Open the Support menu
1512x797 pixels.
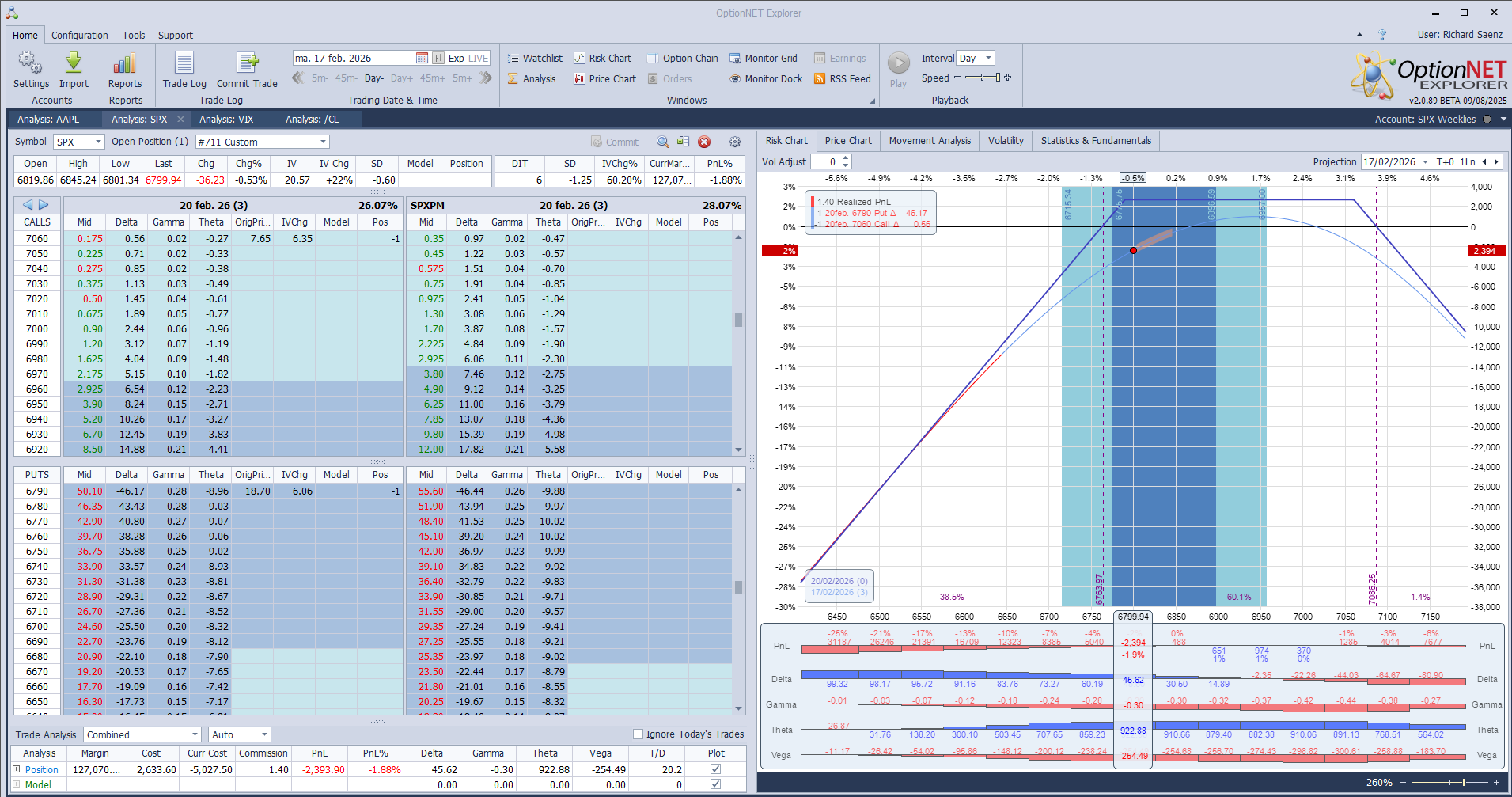click(x=176, y=35)
